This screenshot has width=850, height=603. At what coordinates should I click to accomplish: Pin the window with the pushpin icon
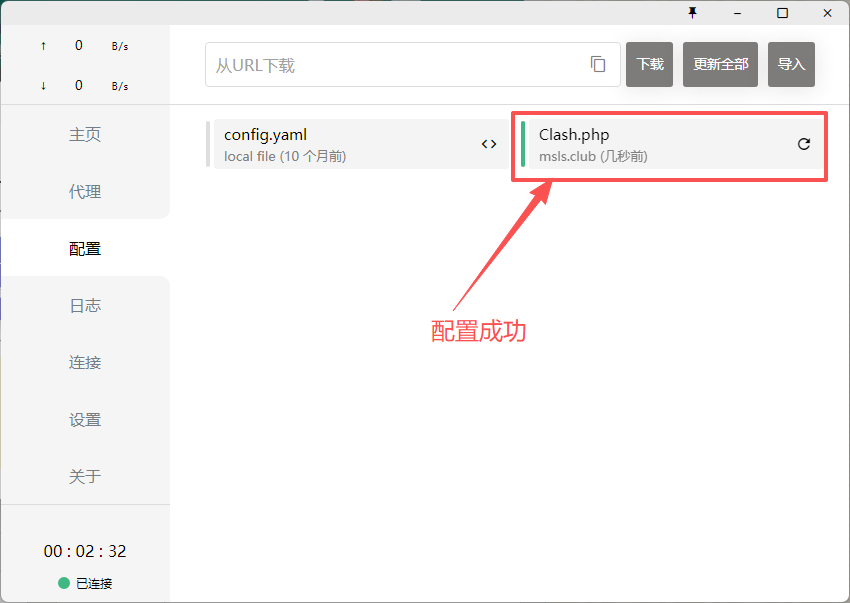coord(692,13)
